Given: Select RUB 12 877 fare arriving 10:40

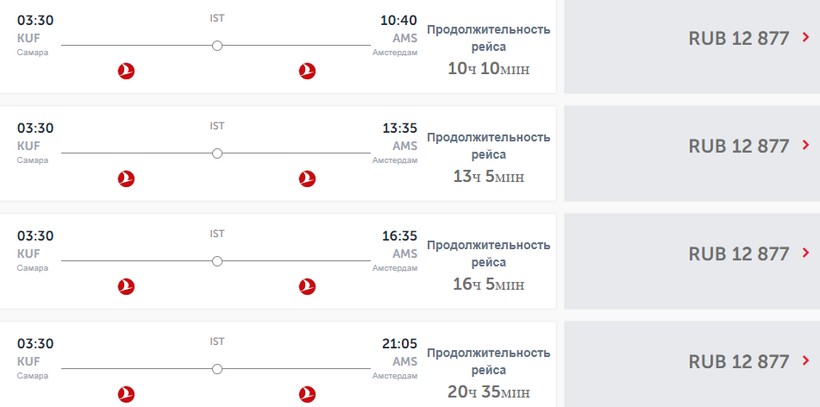Looking at the screenshot, I should [x=739, y=39].
